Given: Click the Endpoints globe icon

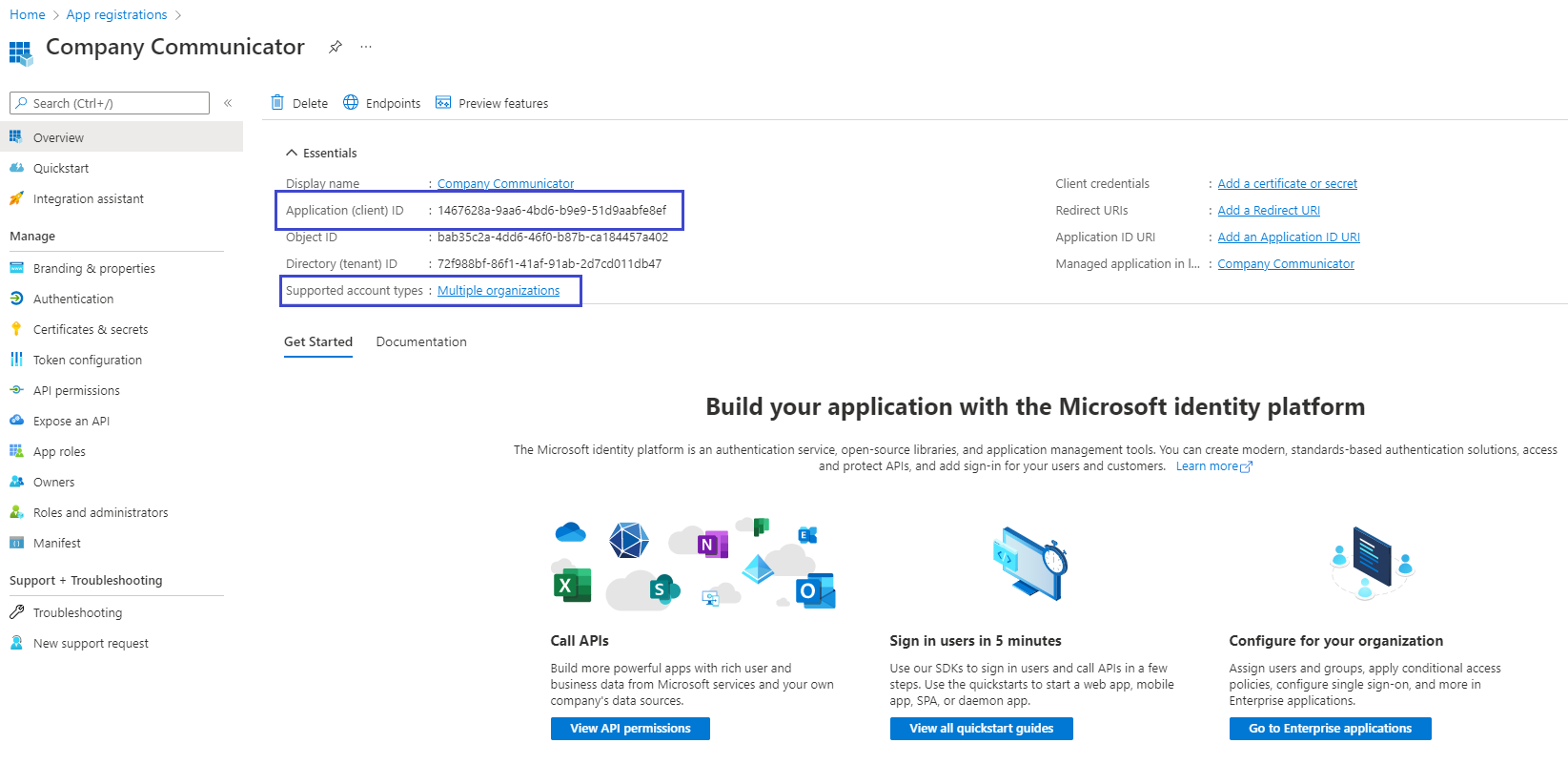Looking at the screenshot, I should pos(351,102).
